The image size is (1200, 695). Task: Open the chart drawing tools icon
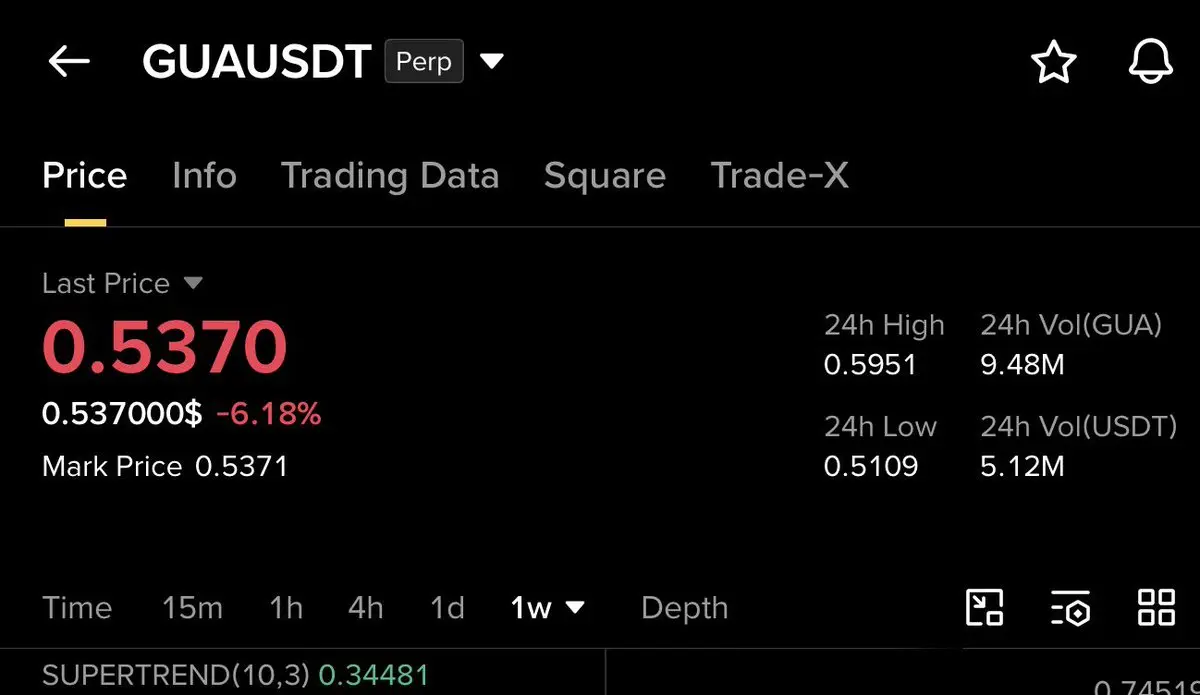984,607
